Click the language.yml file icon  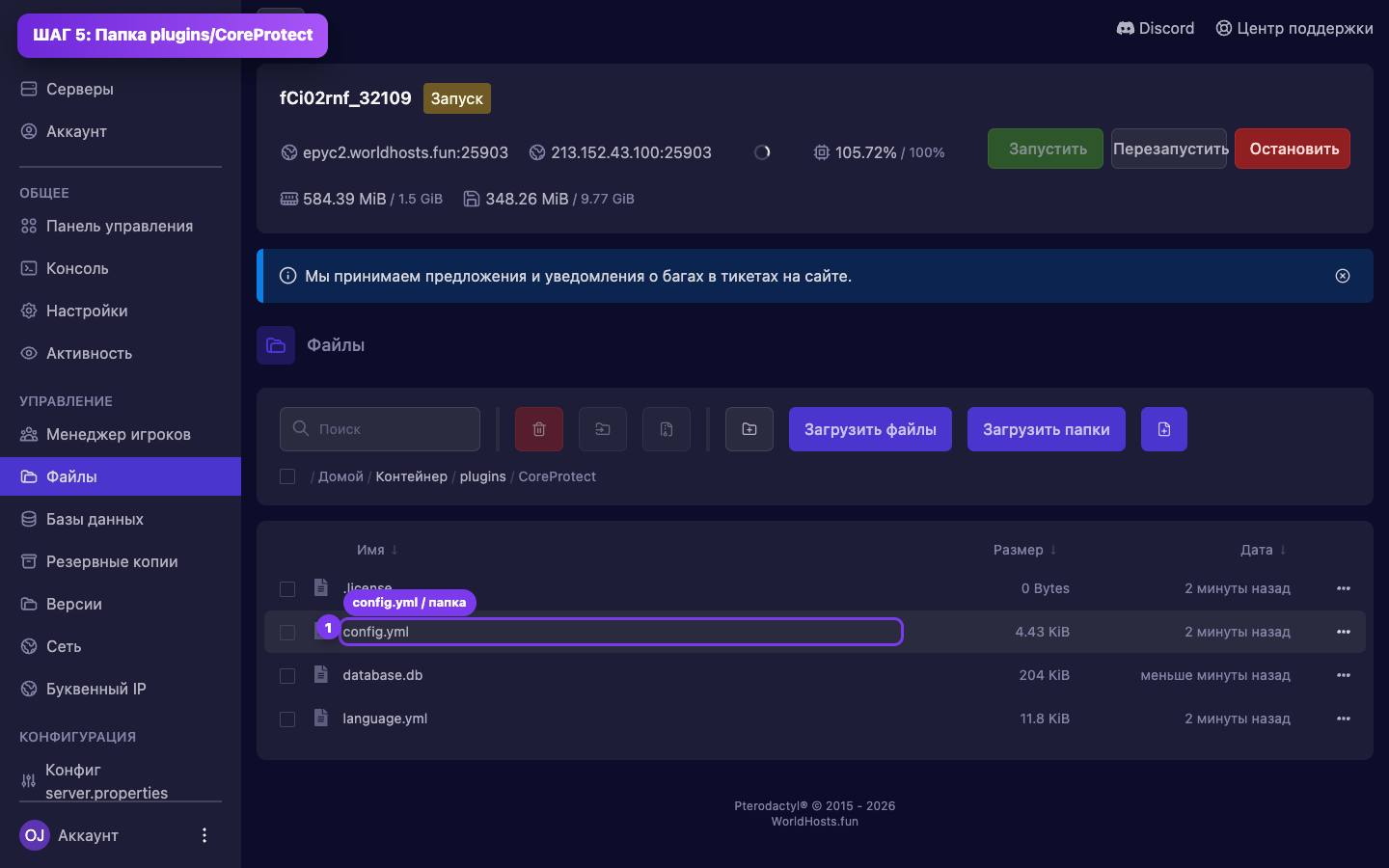tap(321, 718)
